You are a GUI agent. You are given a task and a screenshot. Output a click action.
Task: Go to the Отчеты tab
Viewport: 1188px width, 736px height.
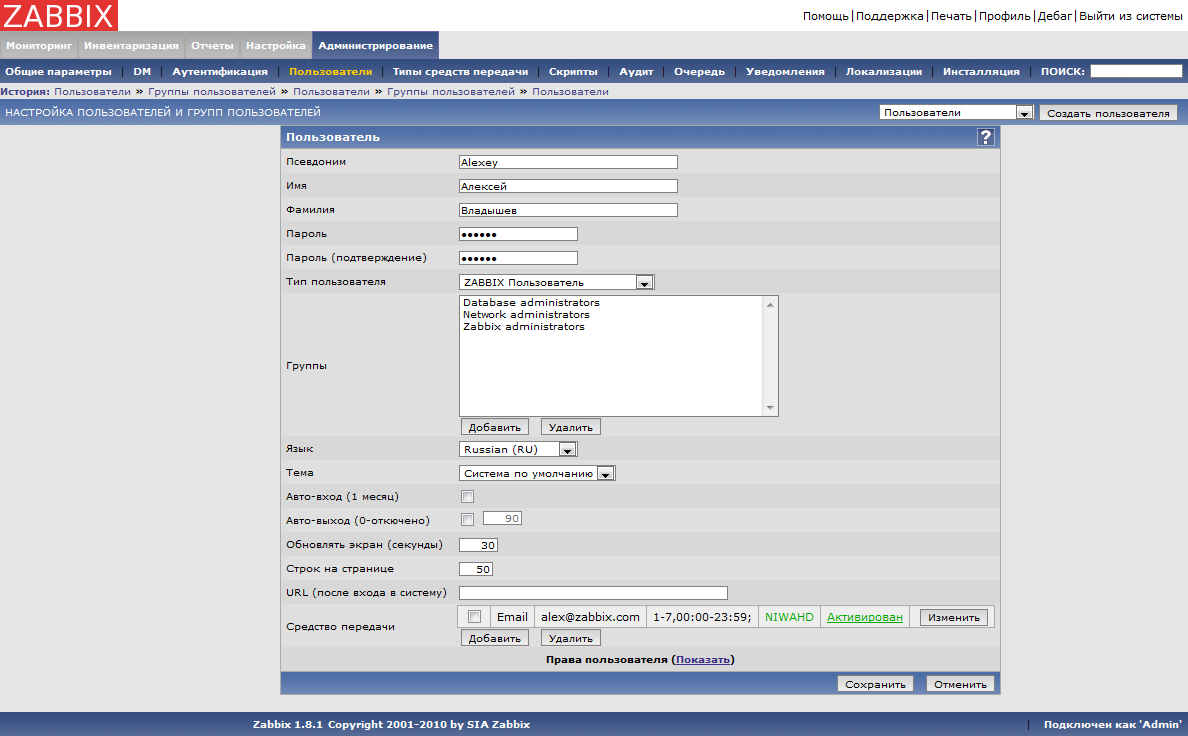212,45
